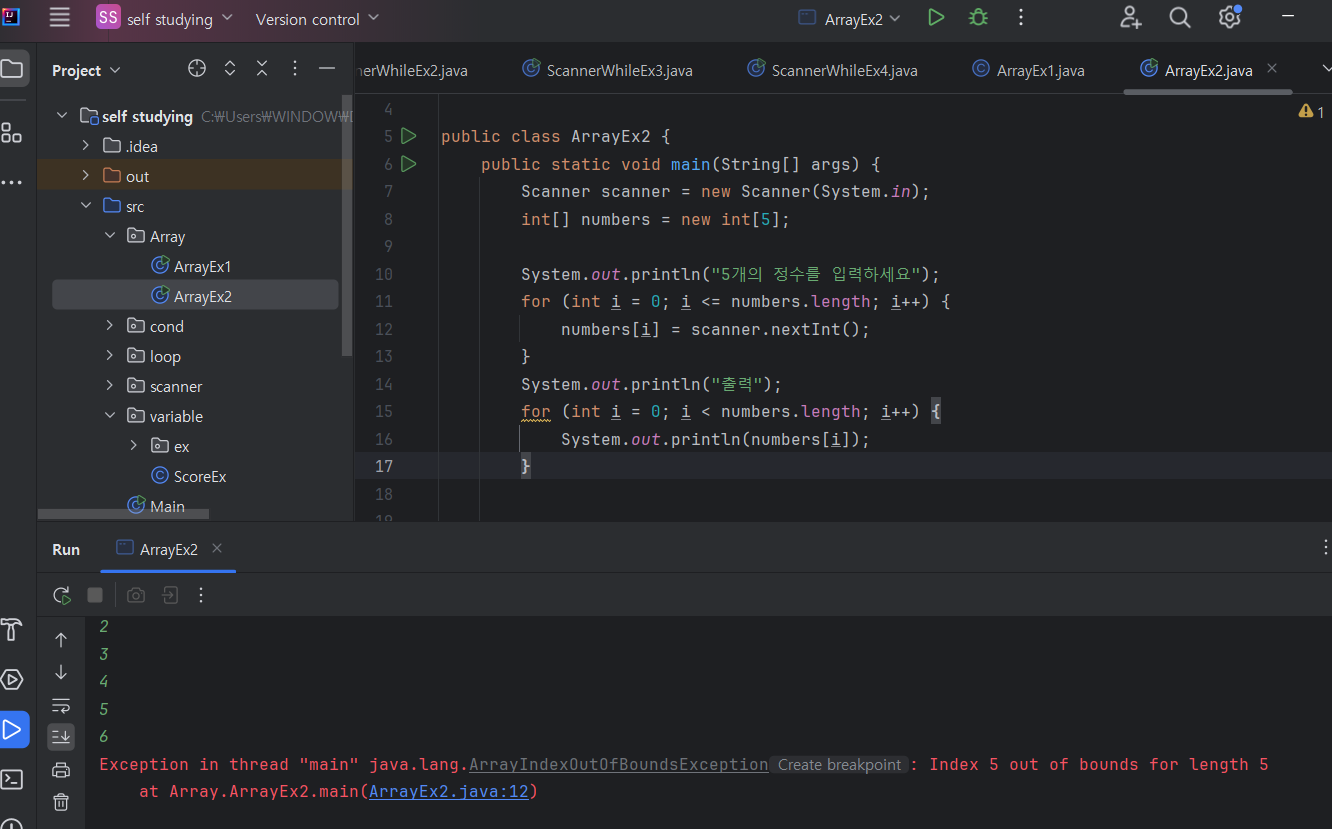
Task: Expand the .idea folder
Action: pyautogui.click(x=86, y=146)
